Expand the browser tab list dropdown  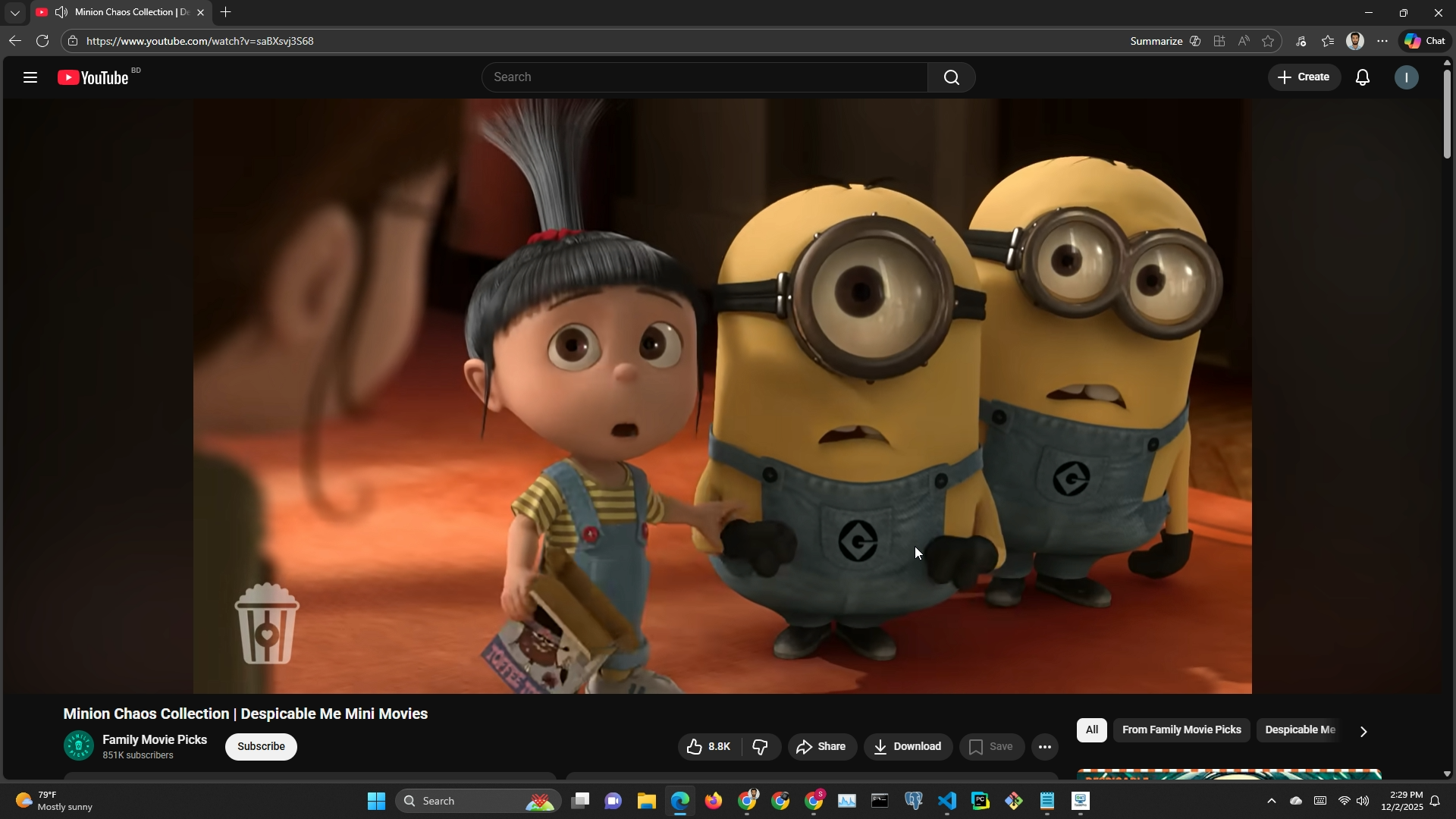[14, 13]
